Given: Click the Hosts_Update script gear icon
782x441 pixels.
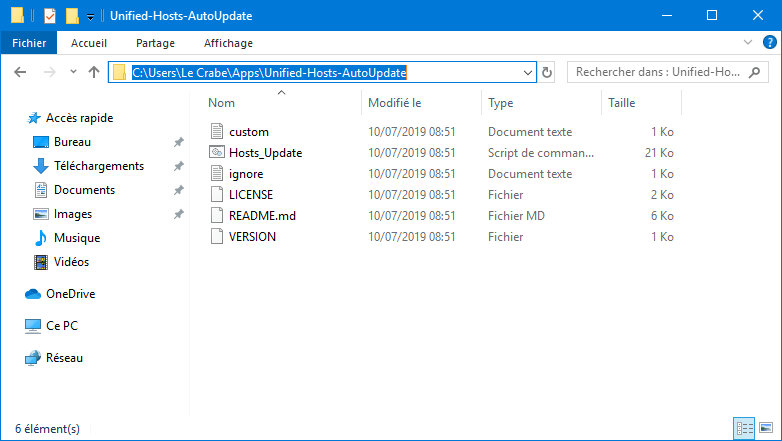Looking at the screenshot, I should [x=217, y=152].
